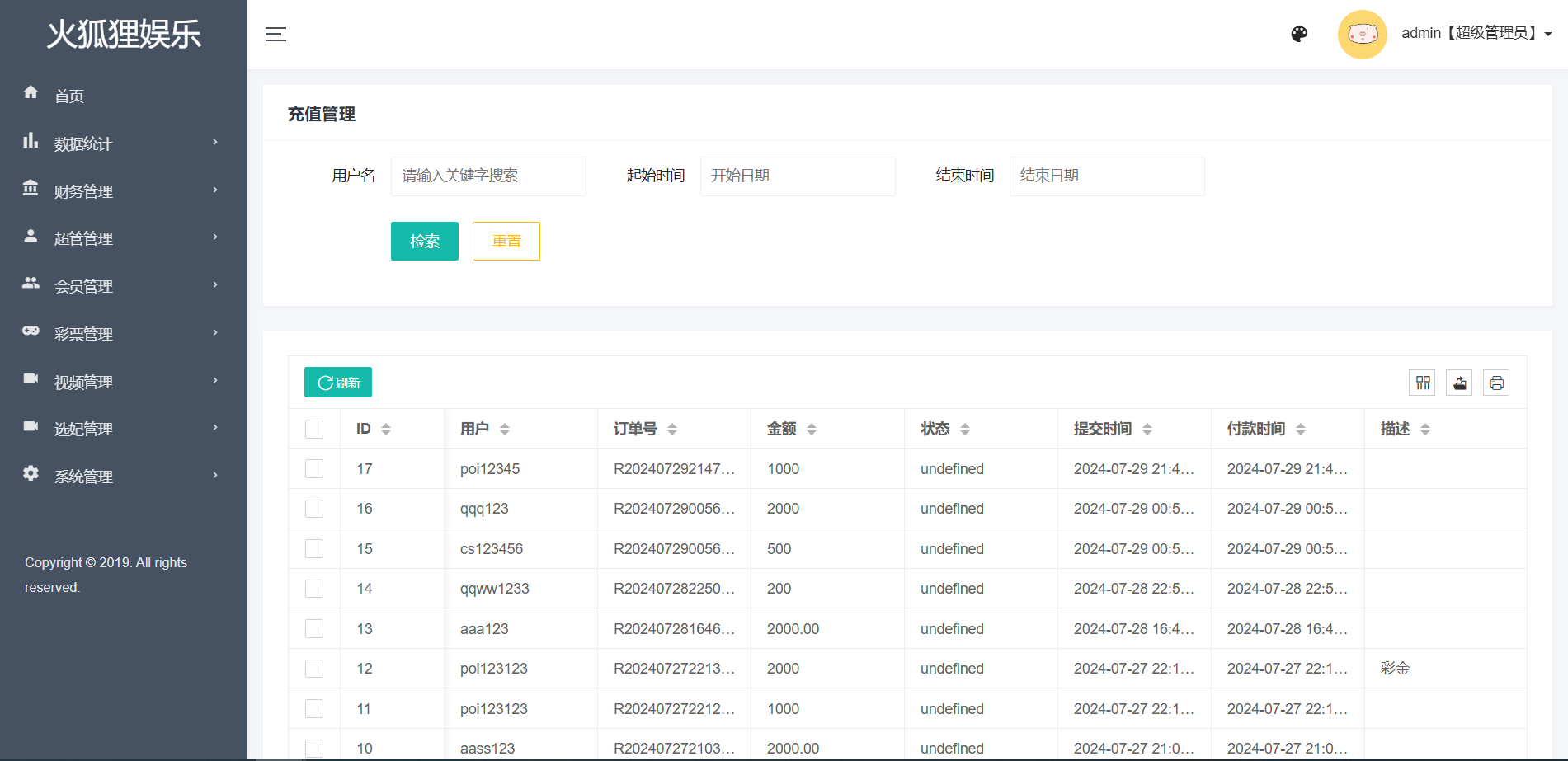Click the hamburger sidebar collapse icon
The image size is (1568, 761).
[275, 34]
